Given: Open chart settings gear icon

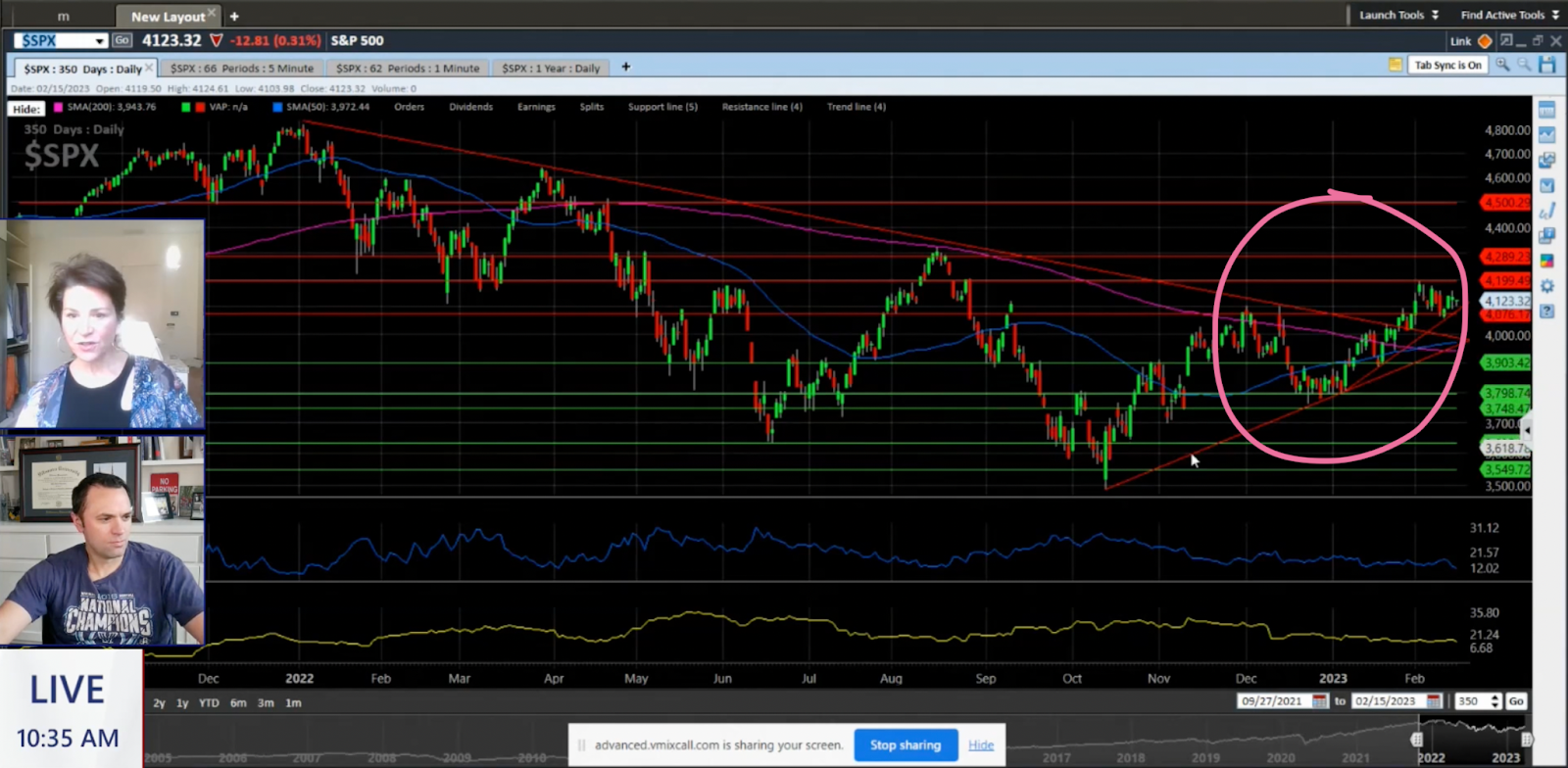Looking at the screenshot, I should (x=1547, y=286).
